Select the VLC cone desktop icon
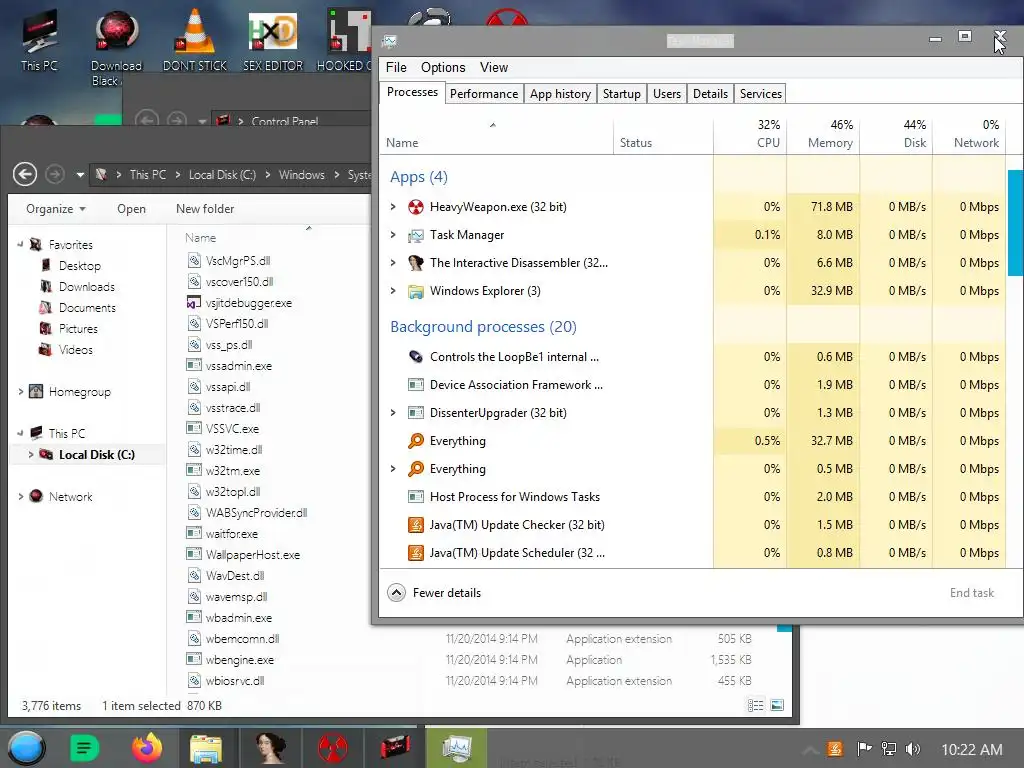 [x=195, y=40]
